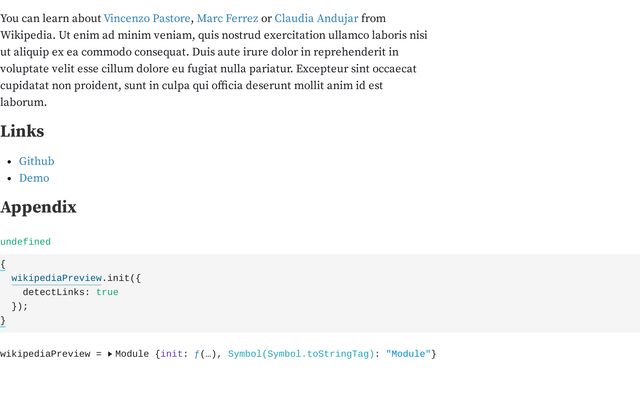Screen dimensions: 640x400
Task: Click the Appendix heading
Action: tap(38, 207)
